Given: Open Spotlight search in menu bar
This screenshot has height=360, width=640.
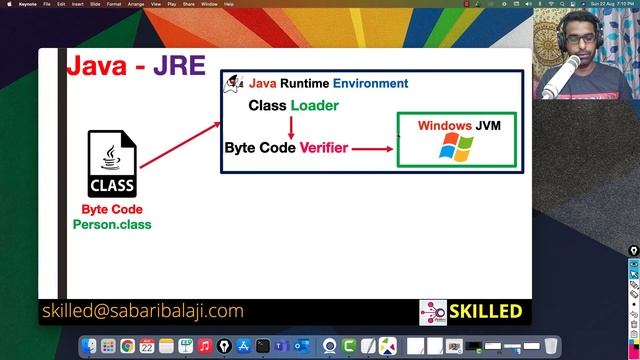Looking at the screenshot, I should coord(562,4).
